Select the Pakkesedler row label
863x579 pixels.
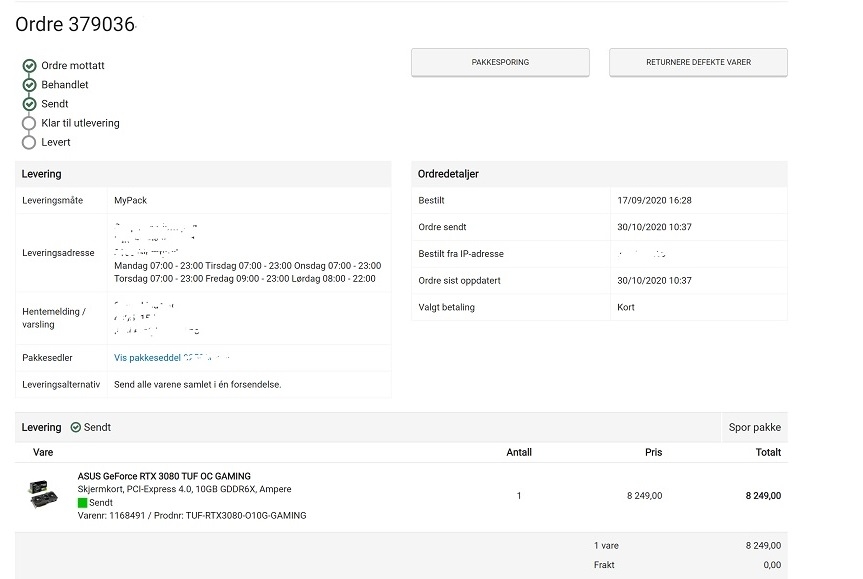47,358
